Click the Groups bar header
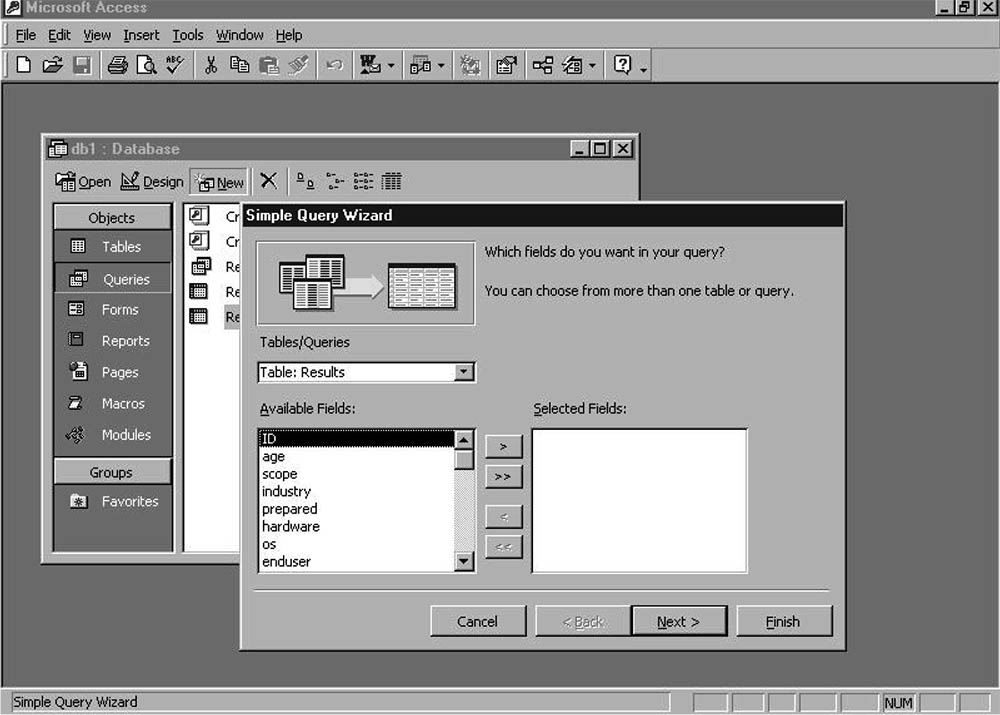The image size is (1000, 715). pyautogui.click(x=112, y=472)
